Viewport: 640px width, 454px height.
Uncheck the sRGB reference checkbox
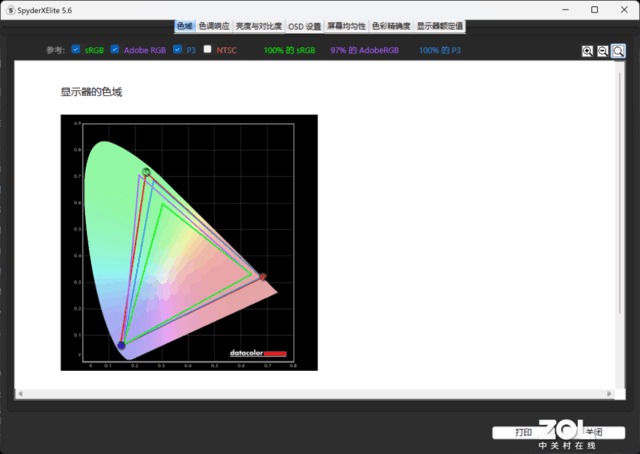[x=76, y=49]
